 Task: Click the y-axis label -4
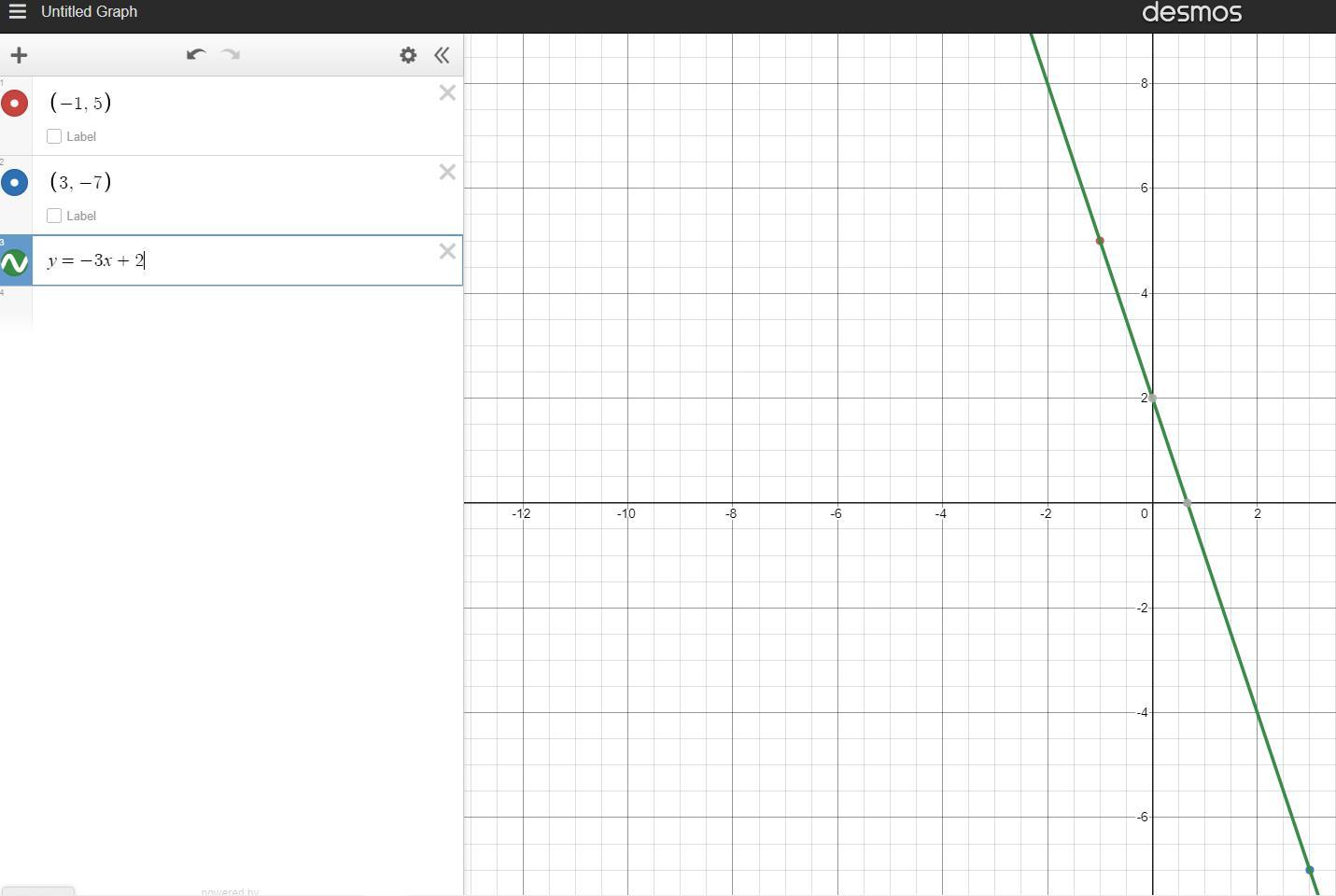click(1142, 712)
